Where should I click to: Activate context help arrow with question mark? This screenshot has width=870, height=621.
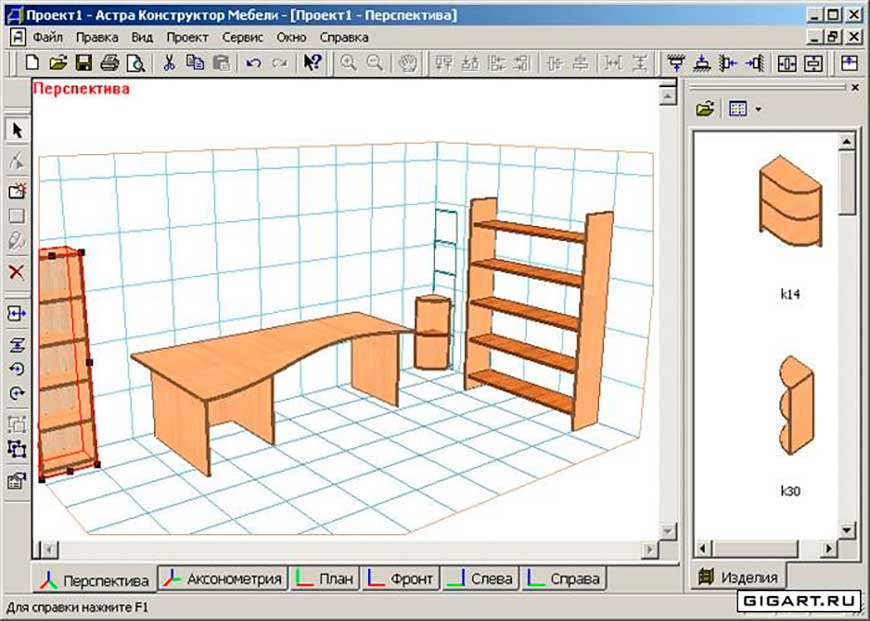click(312, 62)
